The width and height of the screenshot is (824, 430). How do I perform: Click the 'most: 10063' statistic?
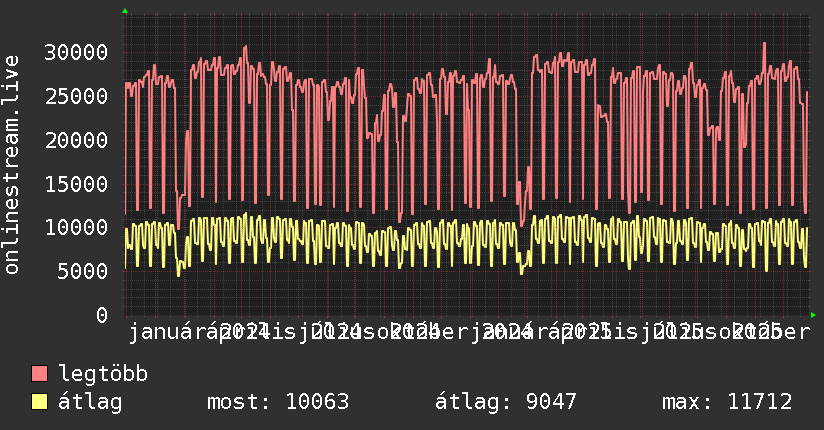(x=277, y=403)
